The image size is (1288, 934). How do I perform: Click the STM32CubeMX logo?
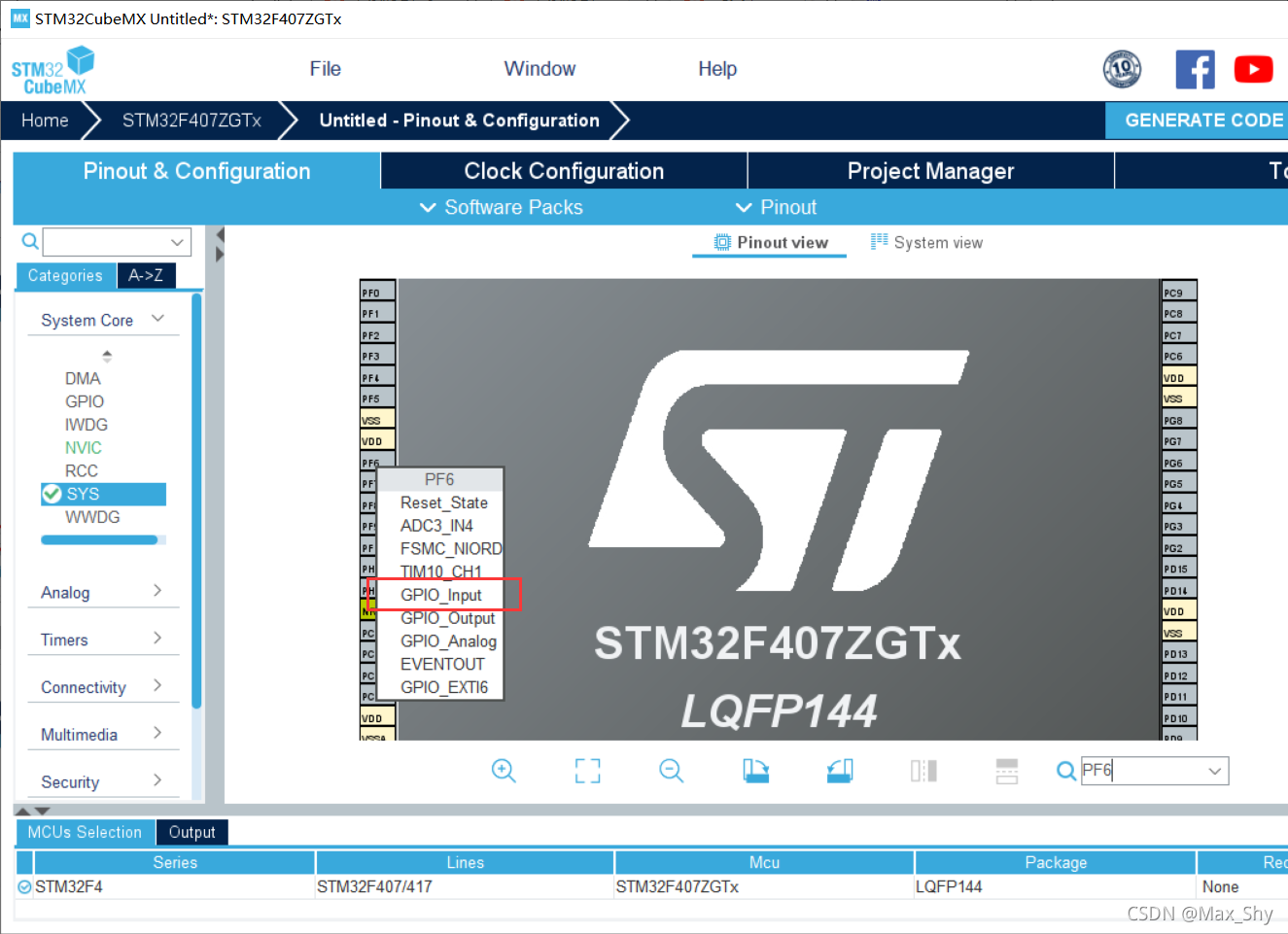point(52,70)
